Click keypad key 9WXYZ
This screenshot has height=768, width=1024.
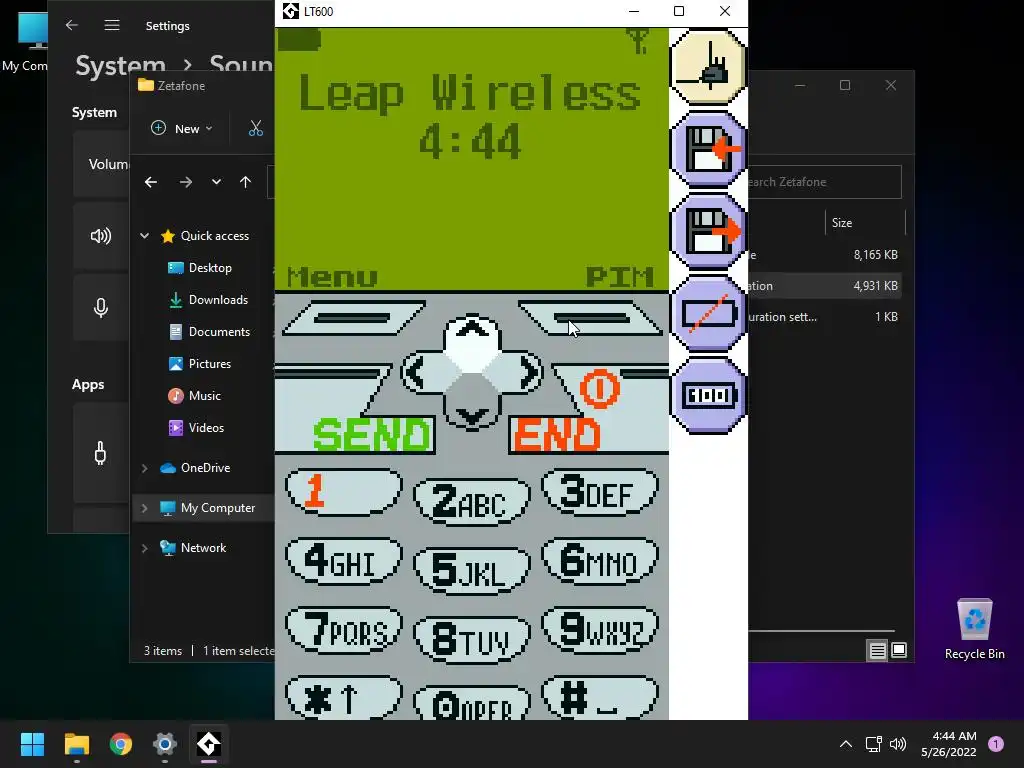(600, 630)
